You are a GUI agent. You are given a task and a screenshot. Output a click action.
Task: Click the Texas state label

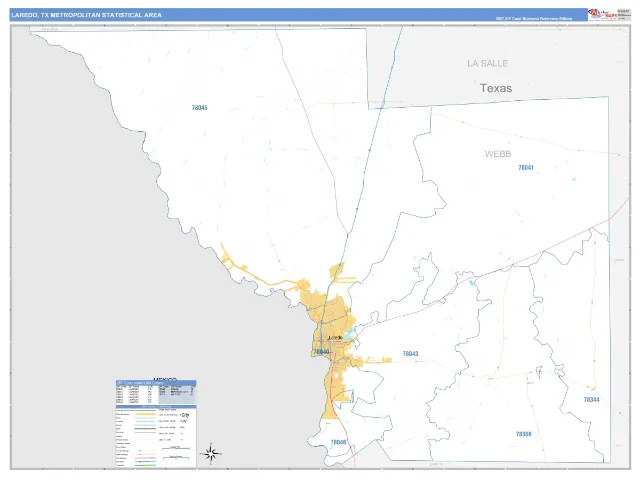[496, 88]
